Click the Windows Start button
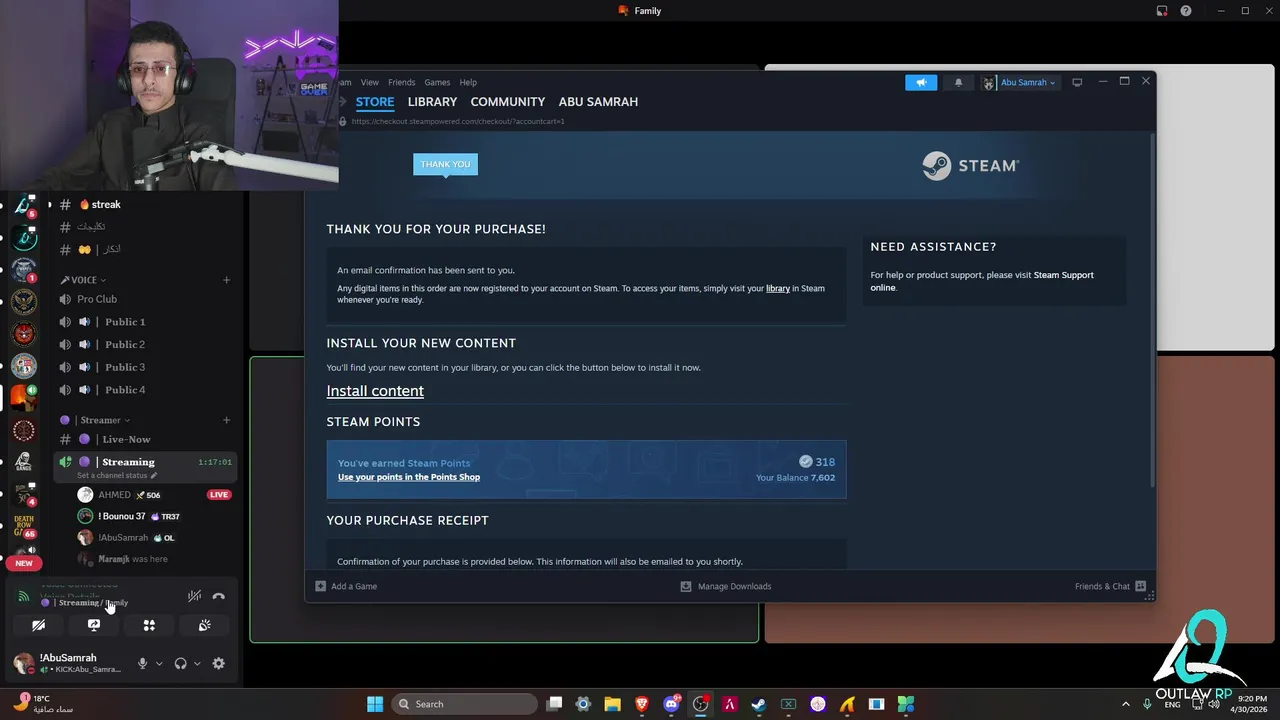 (375, 704)
